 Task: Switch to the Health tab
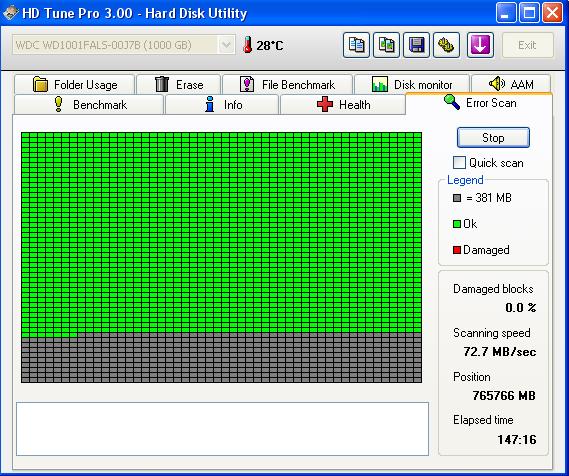point(343,105)
